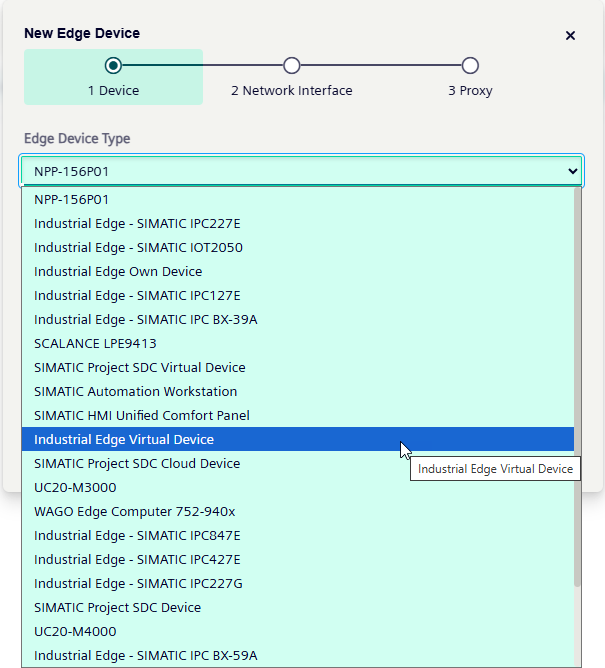Pick UC20-M4000 from the list
Screen dimensions: 605x668
tap(298, 631)
